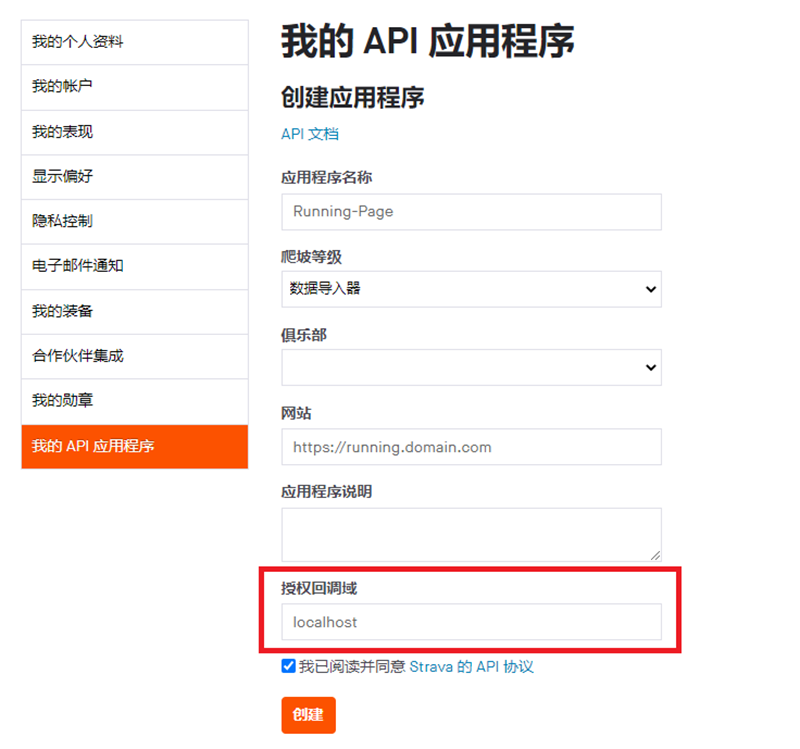800x749 pixels.
Task: Uncheck the API agreement checkbox
Action: [x=288, y=666]
